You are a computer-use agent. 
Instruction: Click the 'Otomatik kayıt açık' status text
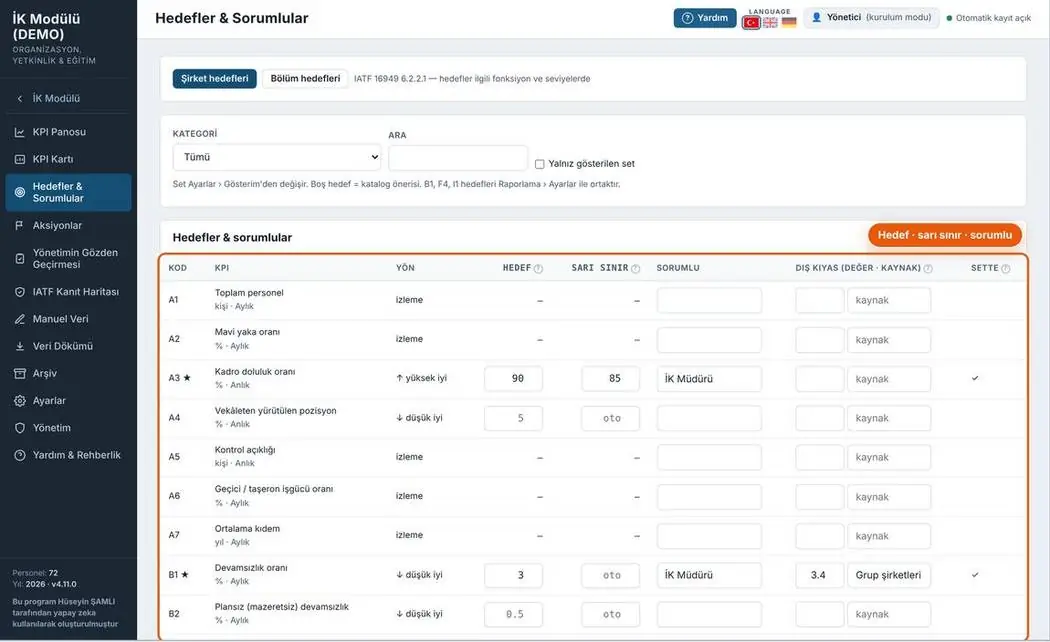click(x=993, y=19)
